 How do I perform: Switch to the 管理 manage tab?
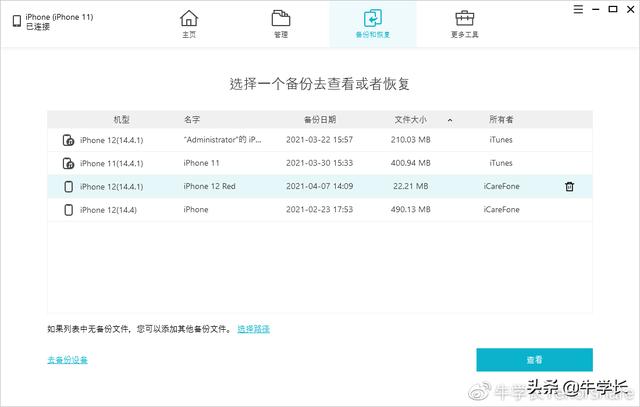[281, 24]
